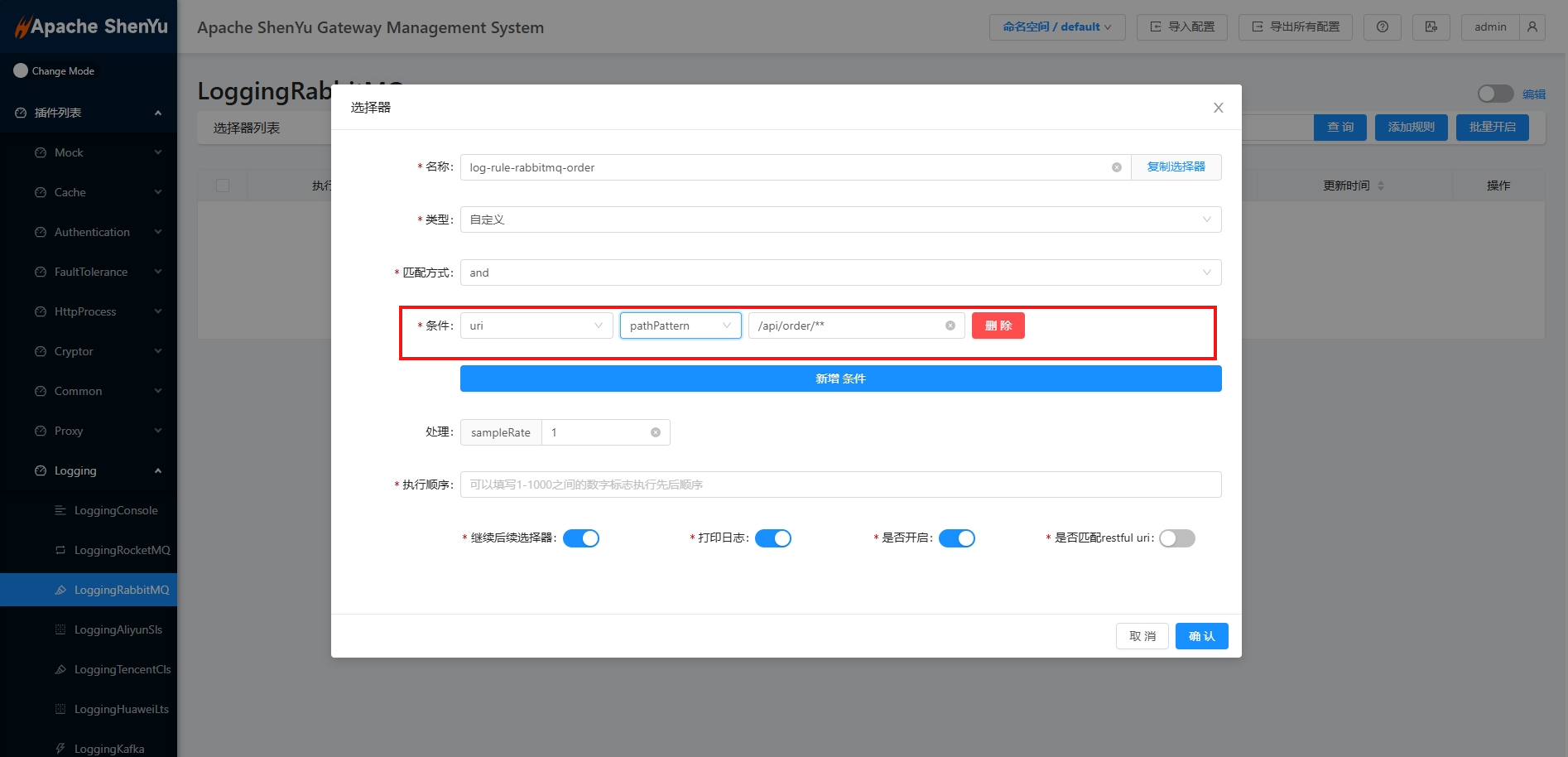Click the execution order input field
The height and width of the screenshot is (757, 1568).
[839, 485]
